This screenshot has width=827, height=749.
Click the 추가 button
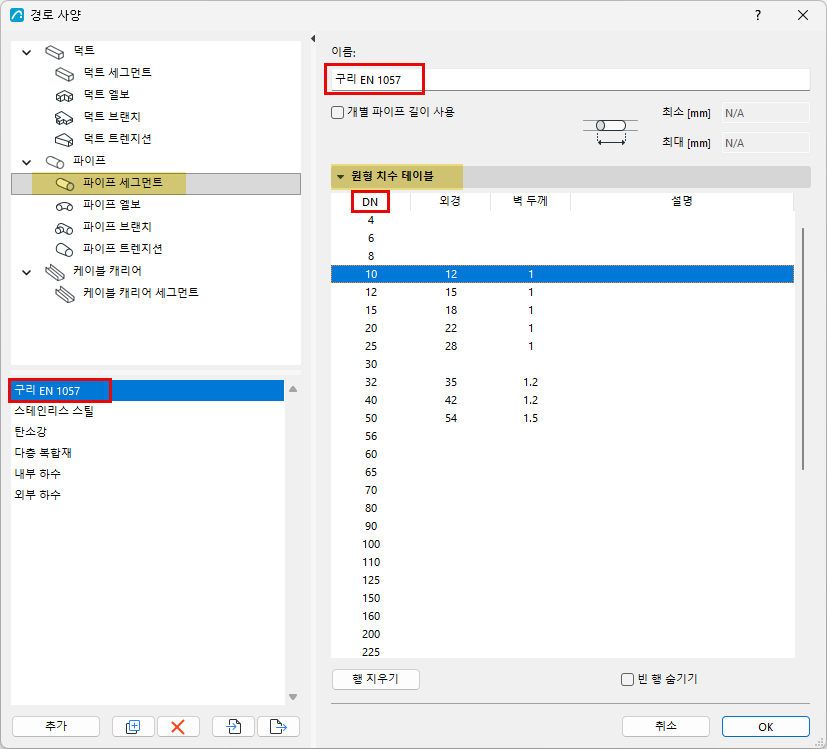56,726
